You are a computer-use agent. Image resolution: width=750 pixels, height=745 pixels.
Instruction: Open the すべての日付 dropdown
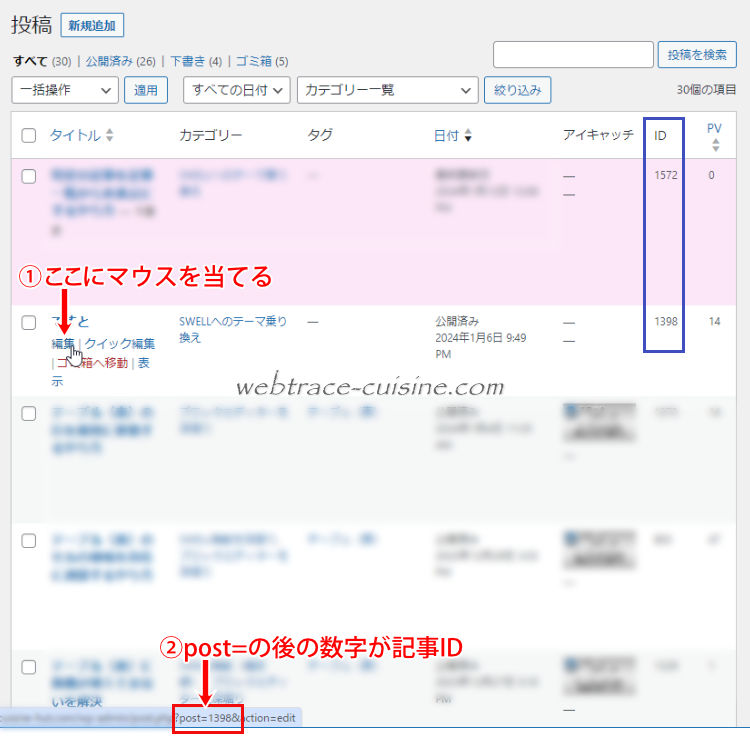(237, 90)
